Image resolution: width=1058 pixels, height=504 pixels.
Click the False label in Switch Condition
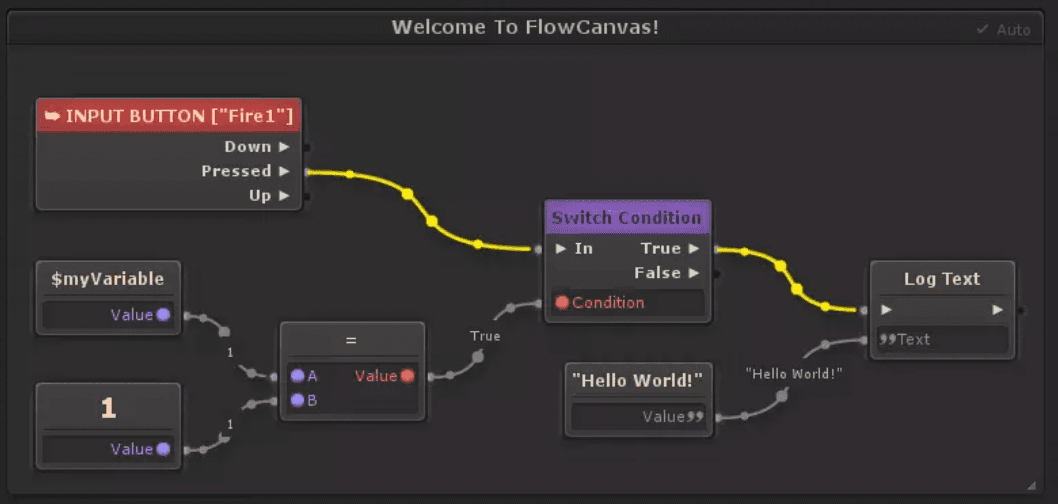point(657,273)
